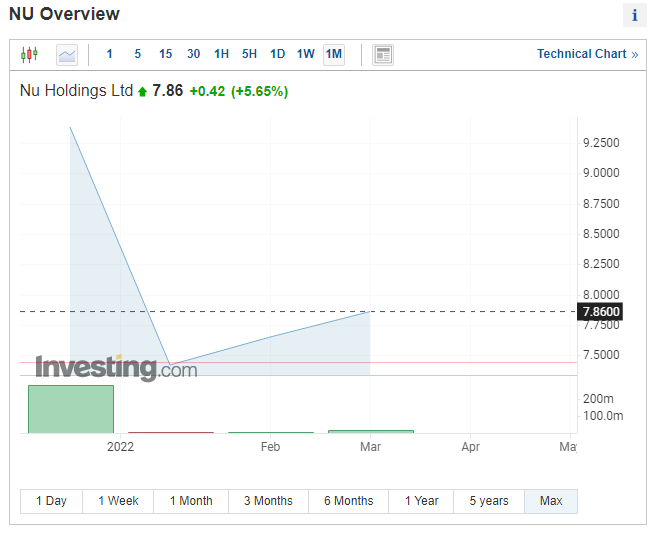Click the Mar axis label
The image size is (658, 536).
coord(371,447)
